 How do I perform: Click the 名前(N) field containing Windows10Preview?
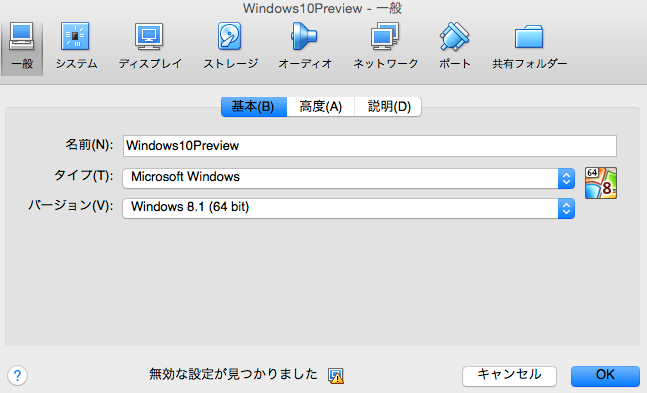pyautogui.click(x=370, y=146)
